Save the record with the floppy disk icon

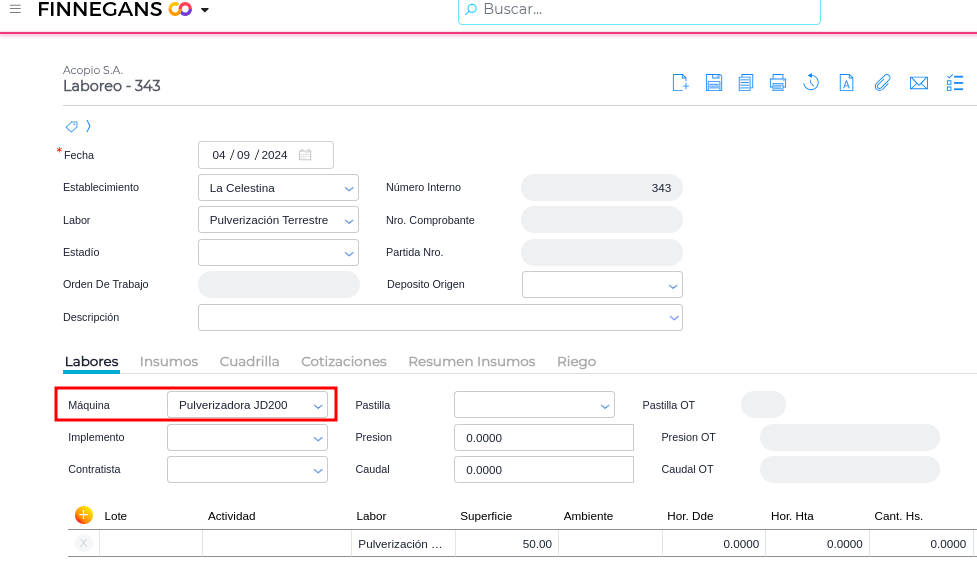(x=714, y=83)
